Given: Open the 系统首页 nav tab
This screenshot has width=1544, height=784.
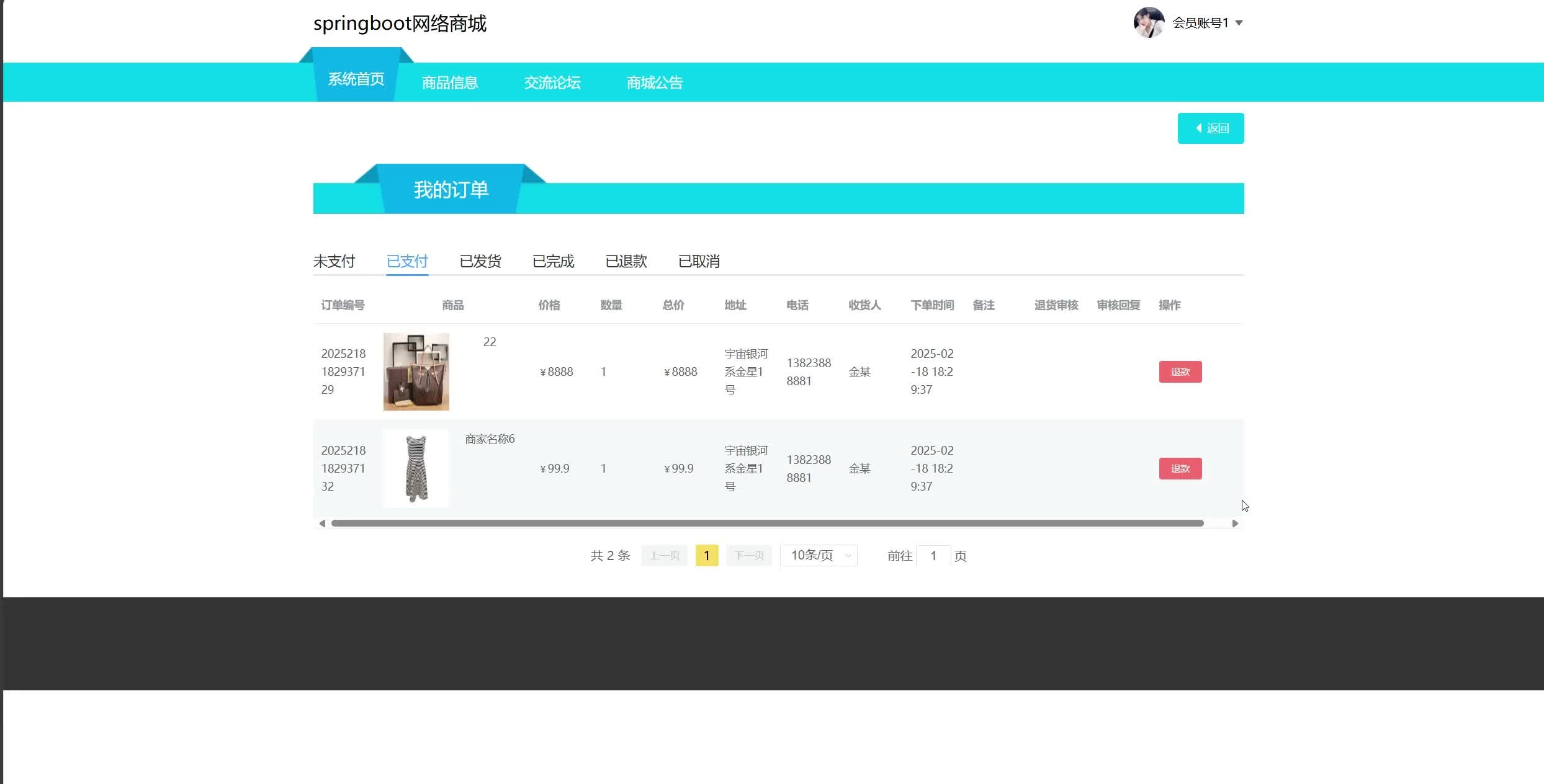Looking at the screenshot, I should [x=356, y=79].
